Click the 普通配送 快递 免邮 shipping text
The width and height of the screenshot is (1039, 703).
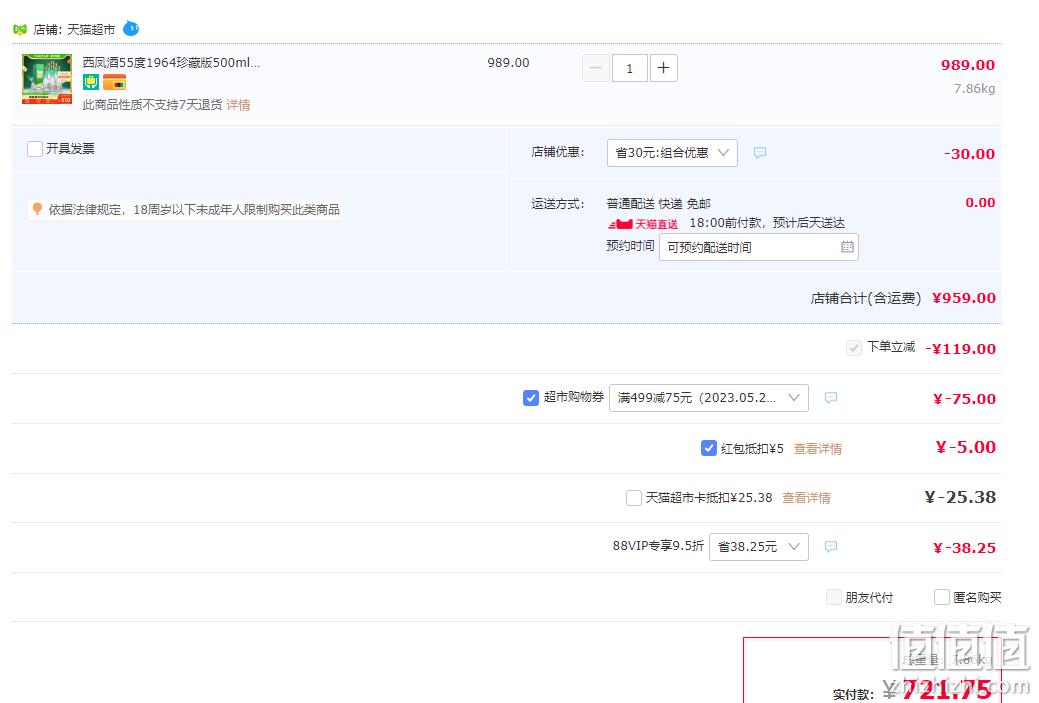[658, 203]
